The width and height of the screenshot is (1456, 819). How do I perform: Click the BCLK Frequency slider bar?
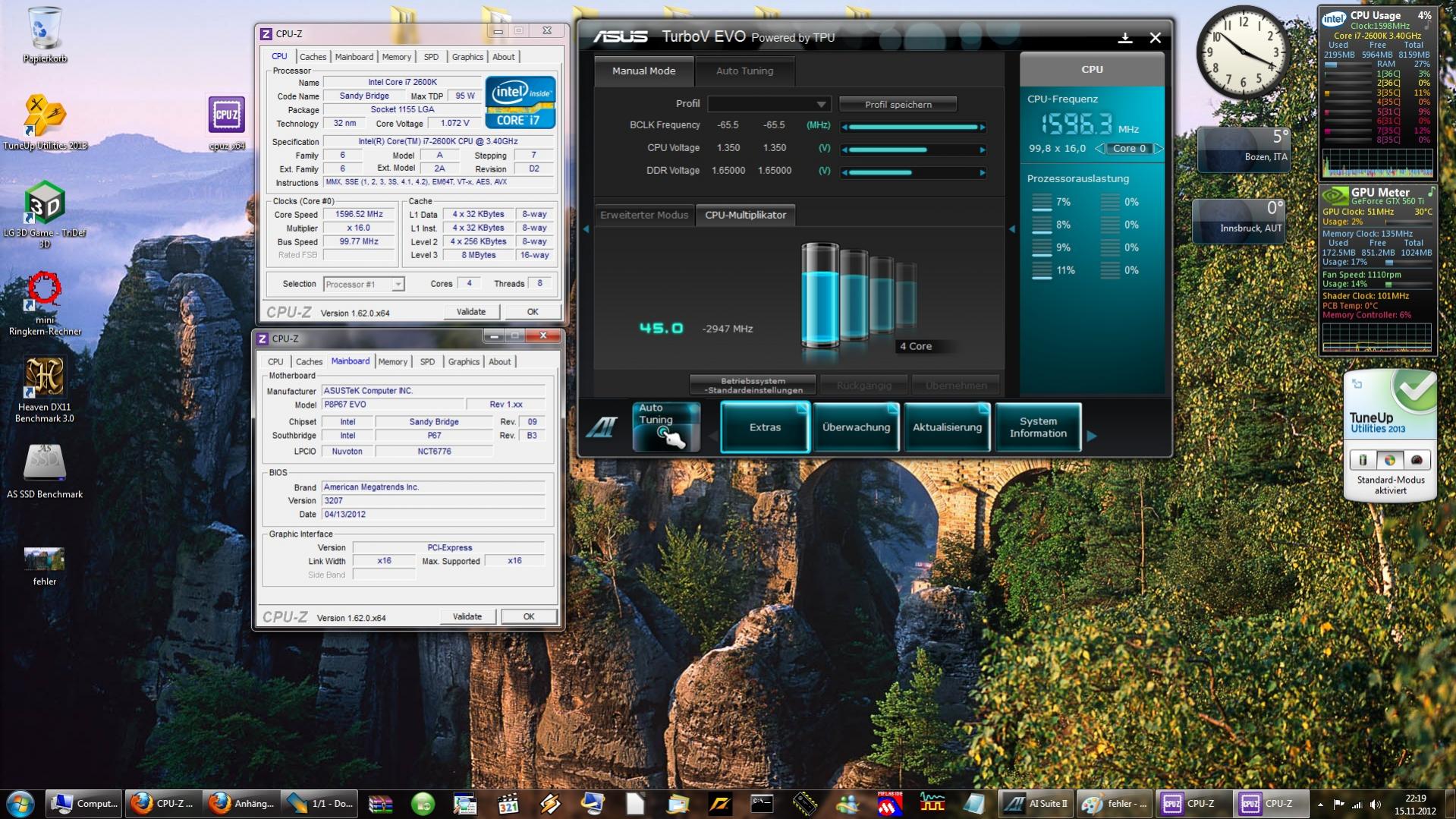[x=914, y=127]
